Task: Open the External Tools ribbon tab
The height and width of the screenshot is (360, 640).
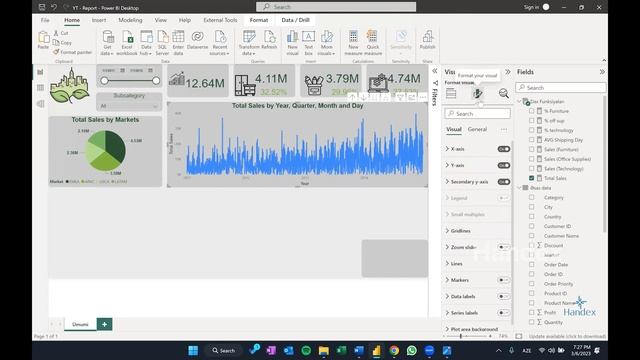Action: [x=220, y=20]
